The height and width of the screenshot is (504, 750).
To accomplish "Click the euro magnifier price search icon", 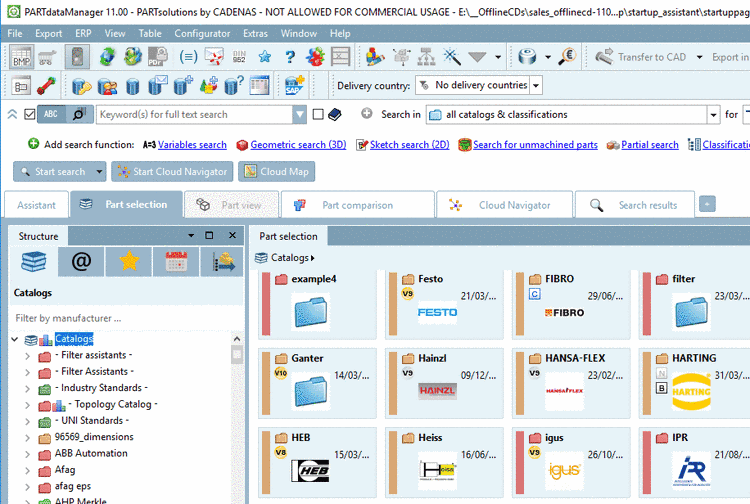I will pos(567,57).
